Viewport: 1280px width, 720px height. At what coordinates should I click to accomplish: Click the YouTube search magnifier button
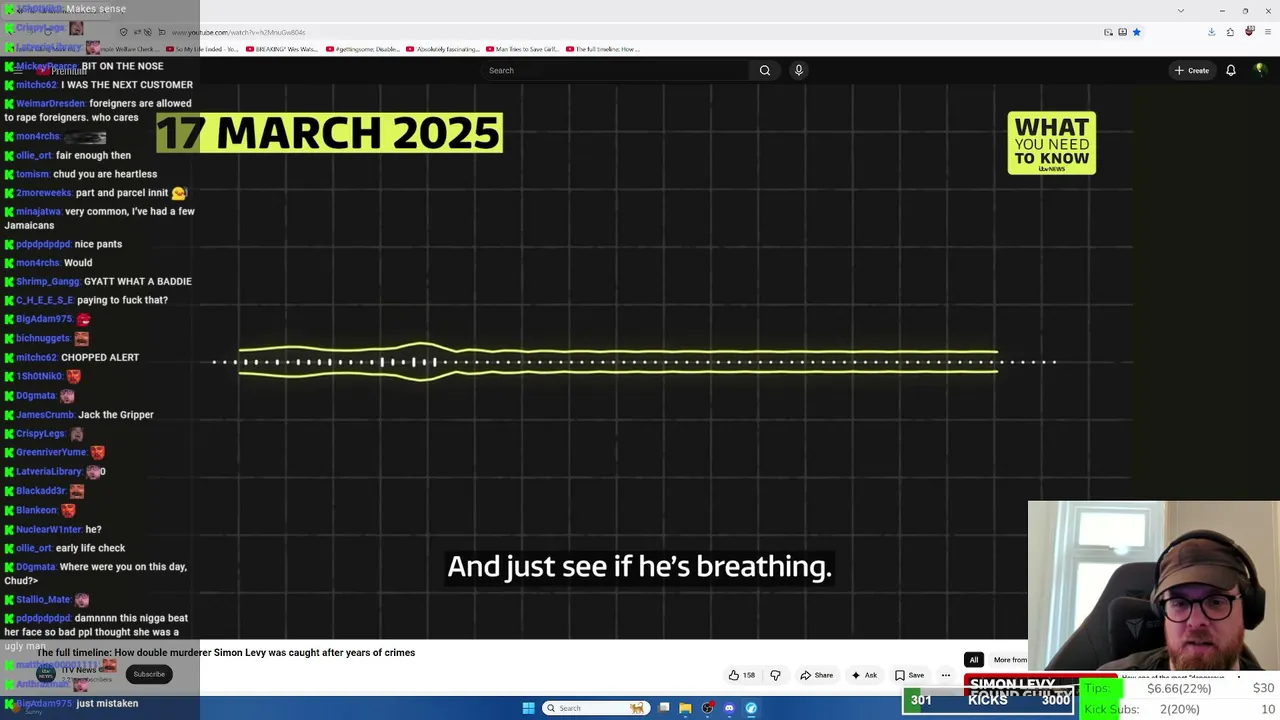(765, 70)
